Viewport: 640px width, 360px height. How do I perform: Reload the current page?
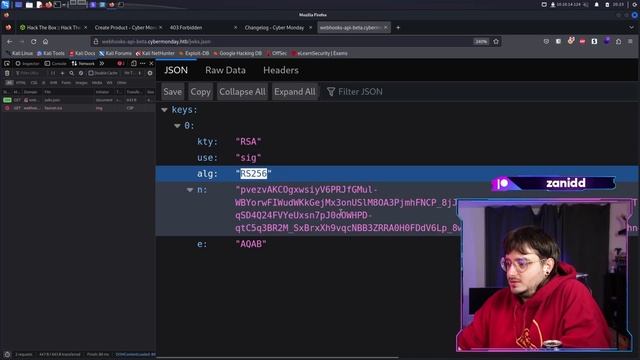(33, 42)
